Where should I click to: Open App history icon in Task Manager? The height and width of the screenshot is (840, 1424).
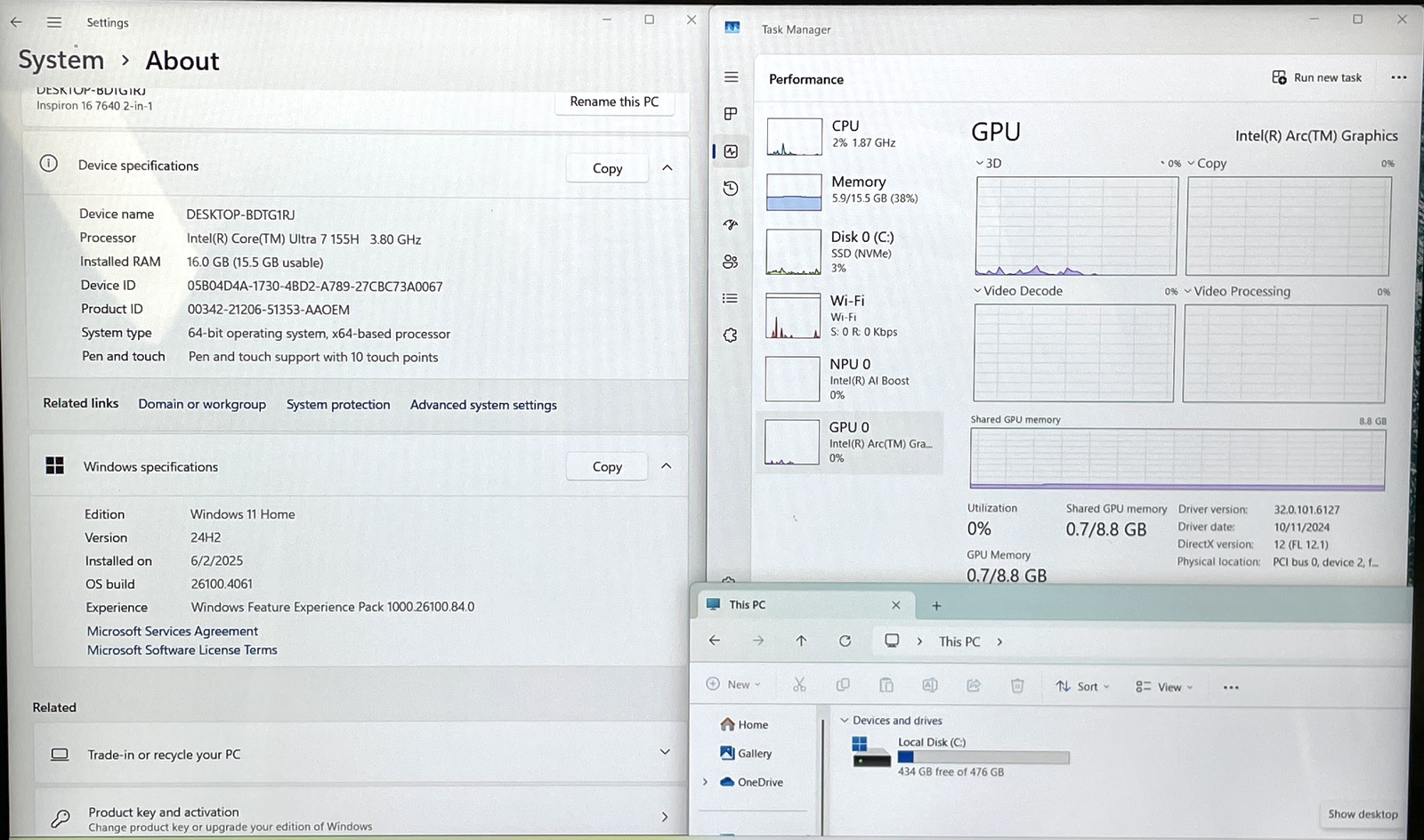tap(731, 188)
